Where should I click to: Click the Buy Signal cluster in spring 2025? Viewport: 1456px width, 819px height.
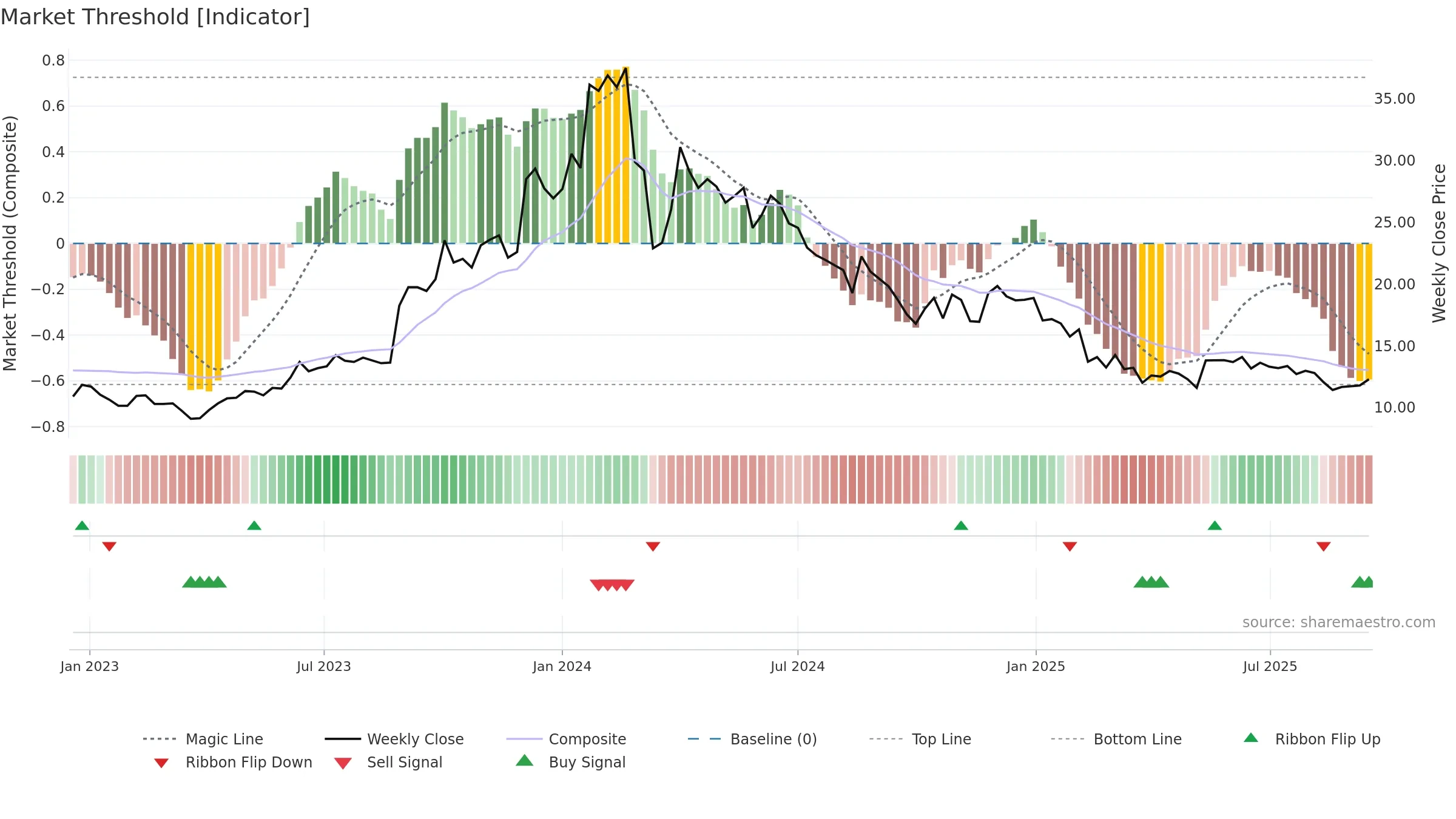(1151, 582)
